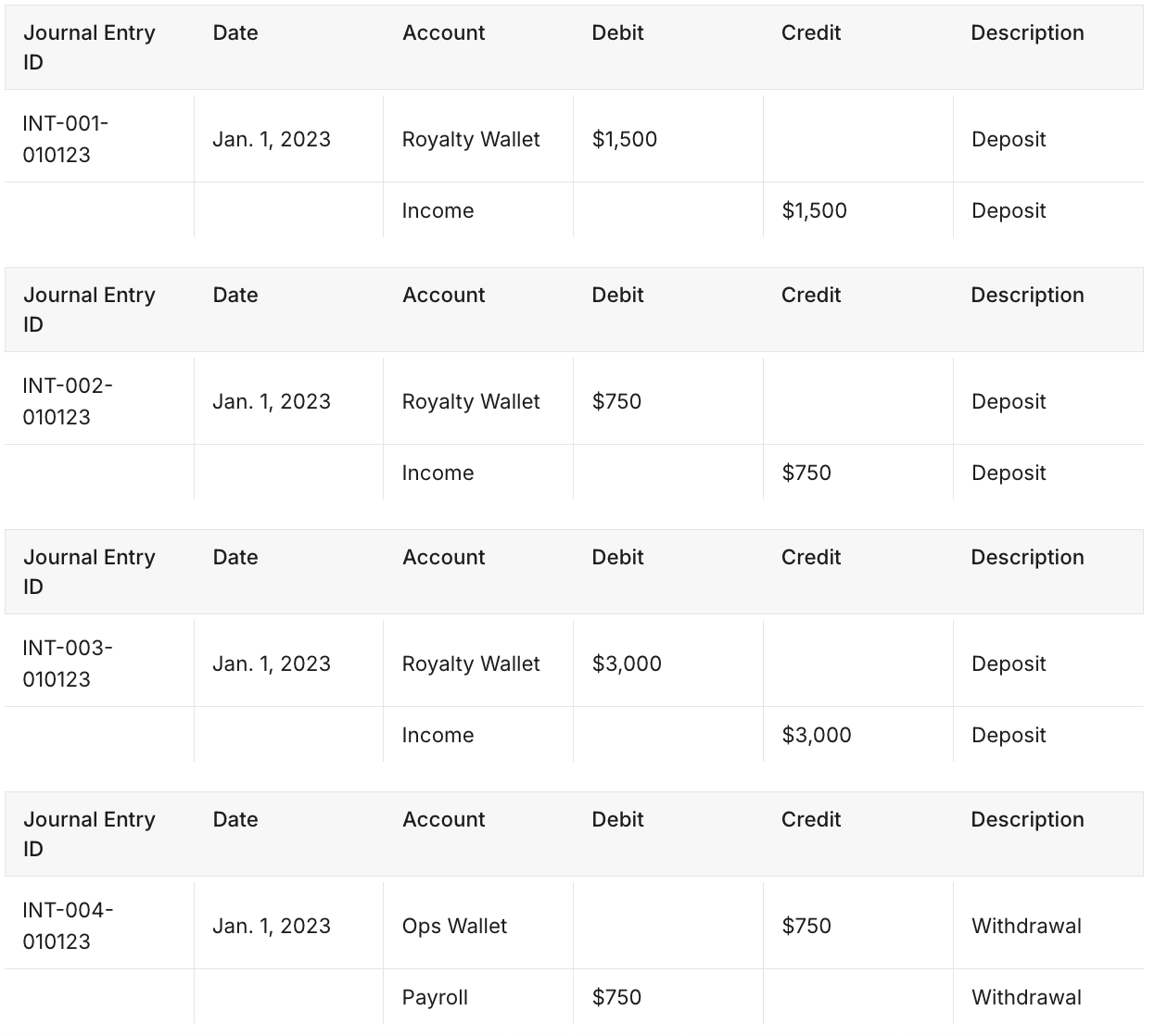Click the $1,500 credit for Income
1155x1036 pixels.
[814, 210]
